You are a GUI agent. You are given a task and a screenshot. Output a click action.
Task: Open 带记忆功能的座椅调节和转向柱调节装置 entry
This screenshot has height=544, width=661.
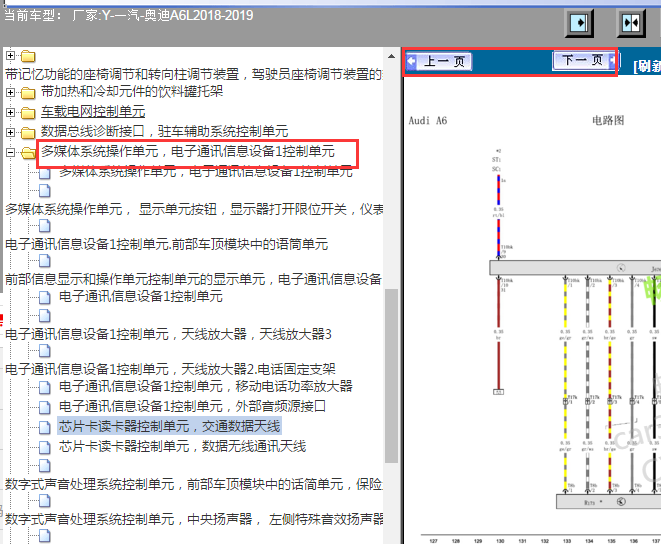(193, 74)
